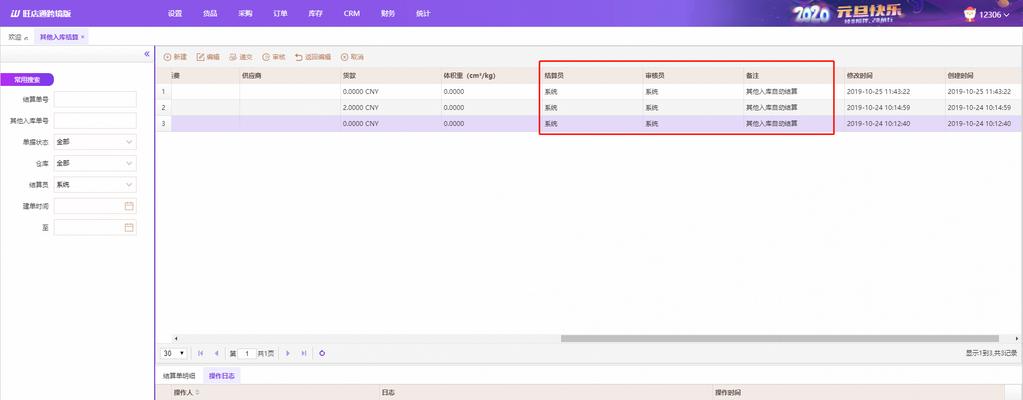Open calendar picker for 建单时间 field

coord(129,206)
